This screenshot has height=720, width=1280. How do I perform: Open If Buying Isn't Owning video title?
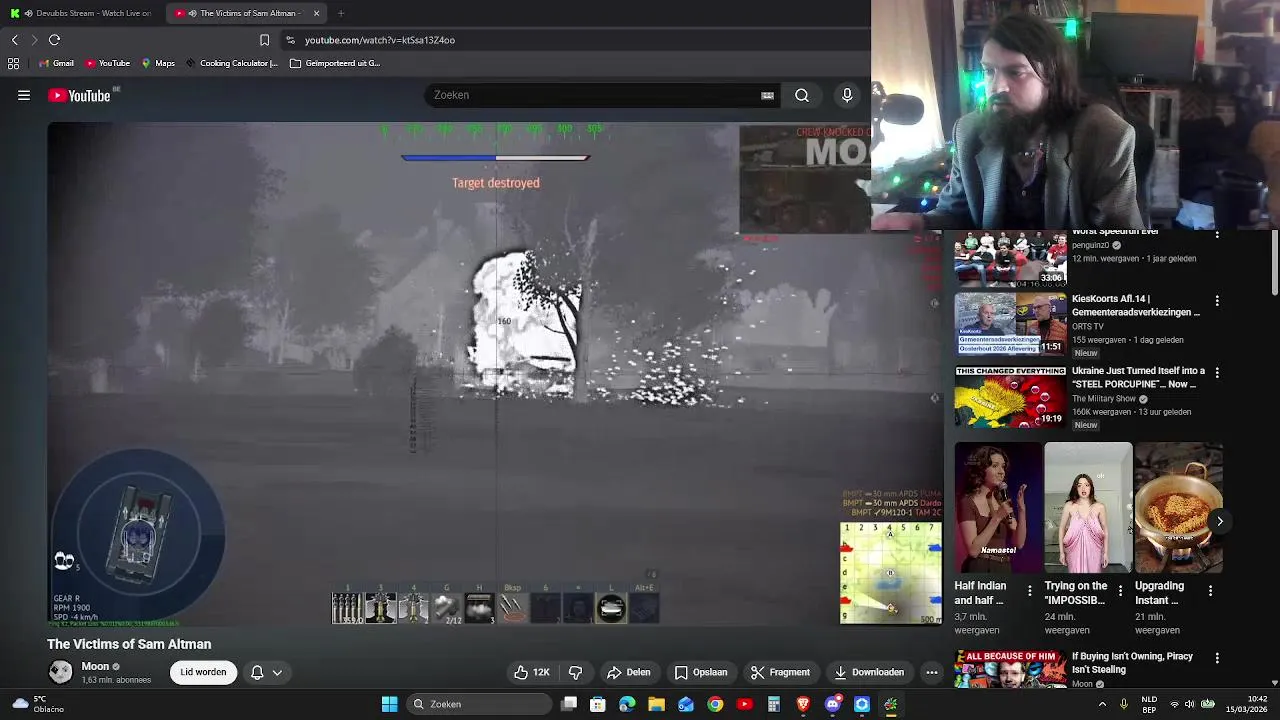click(x=1132, y=663)
